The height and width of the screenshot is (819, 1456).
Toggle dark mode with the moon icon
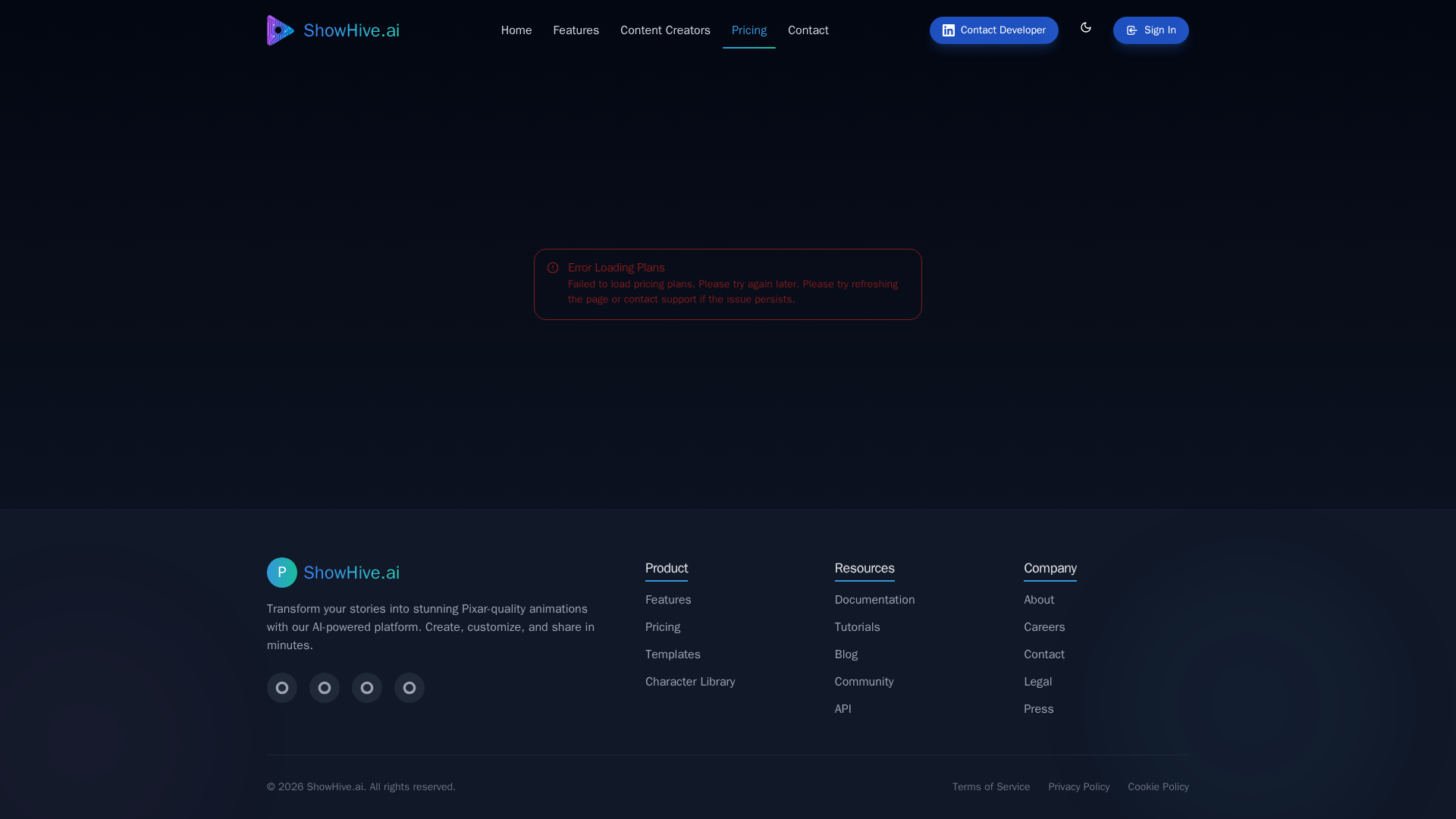pos(1085,28)
